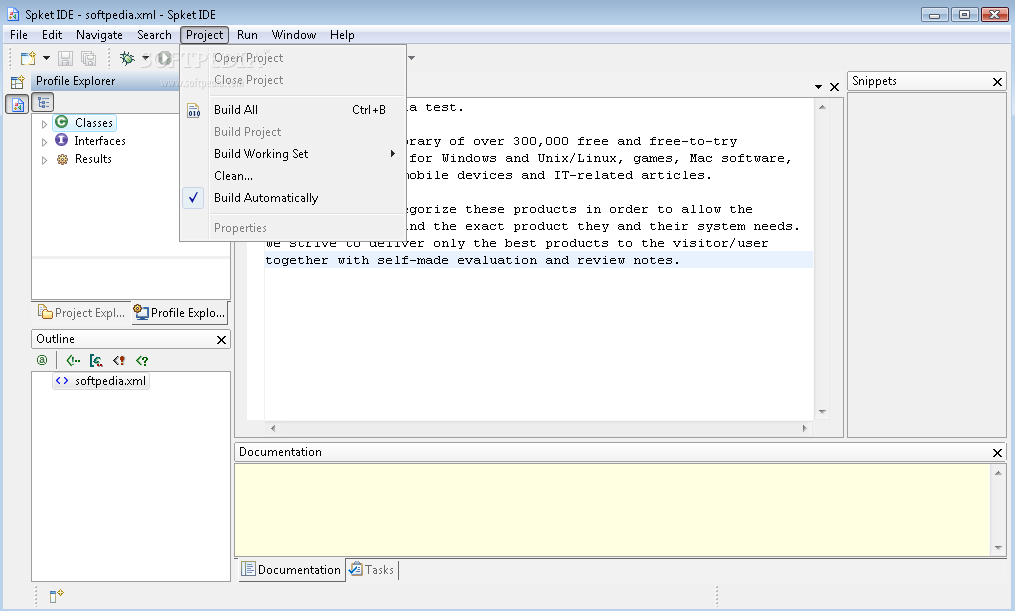This screenshot has width=1015, height=611.
Task: Close the open Project menu
Action: point(205,35)
